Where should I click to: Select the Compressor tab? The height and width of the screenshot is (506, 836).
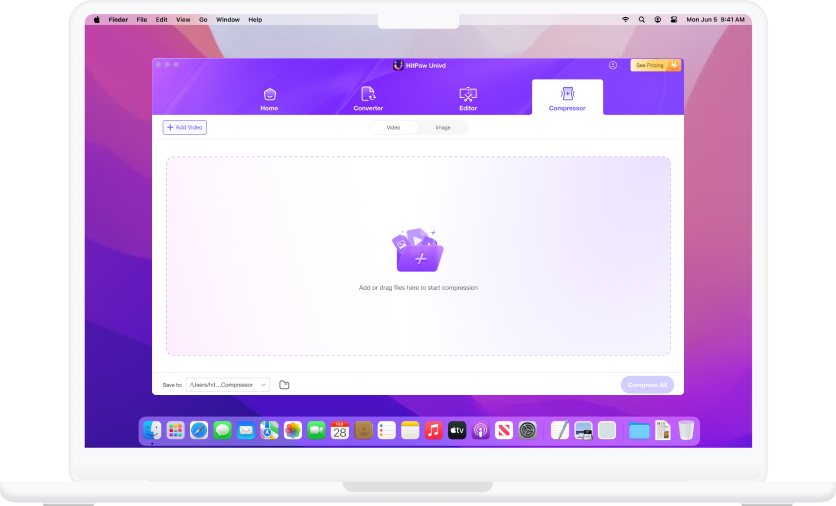567,98
